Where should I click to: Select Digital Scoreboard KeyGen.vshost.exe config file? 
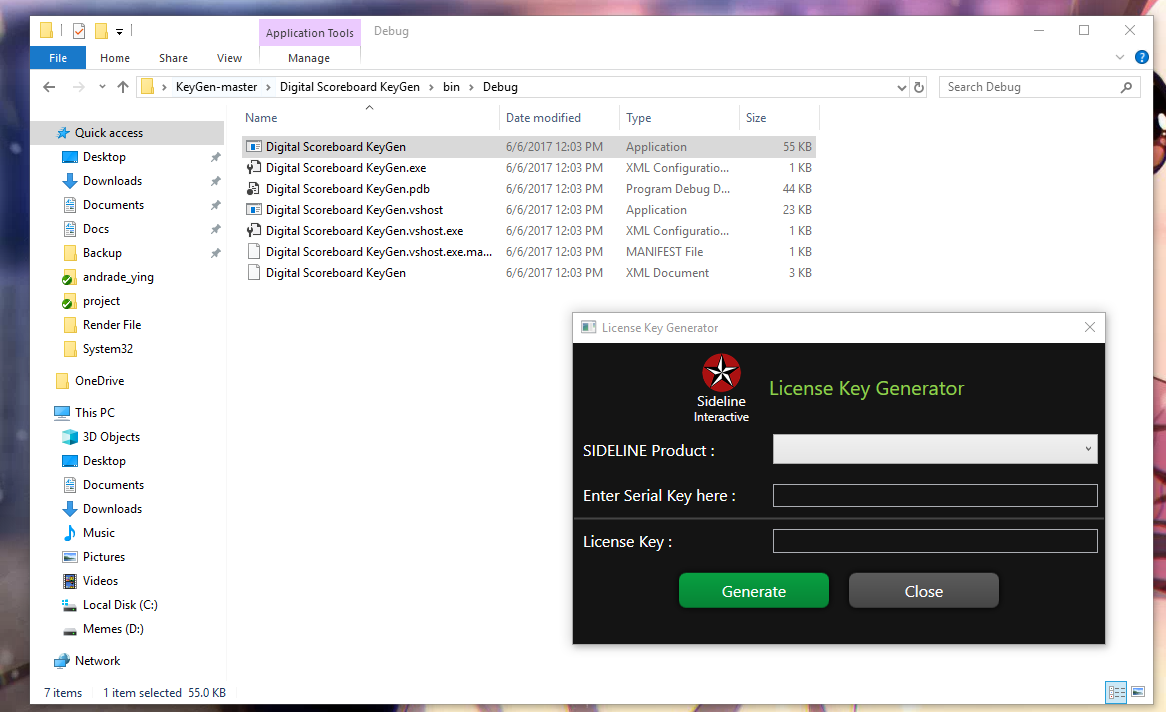[529, 231]
